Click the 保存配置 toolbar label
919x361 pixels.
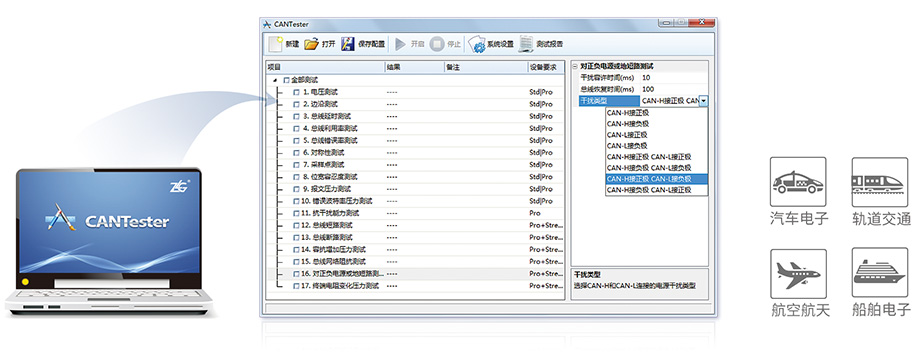[372, 44]
